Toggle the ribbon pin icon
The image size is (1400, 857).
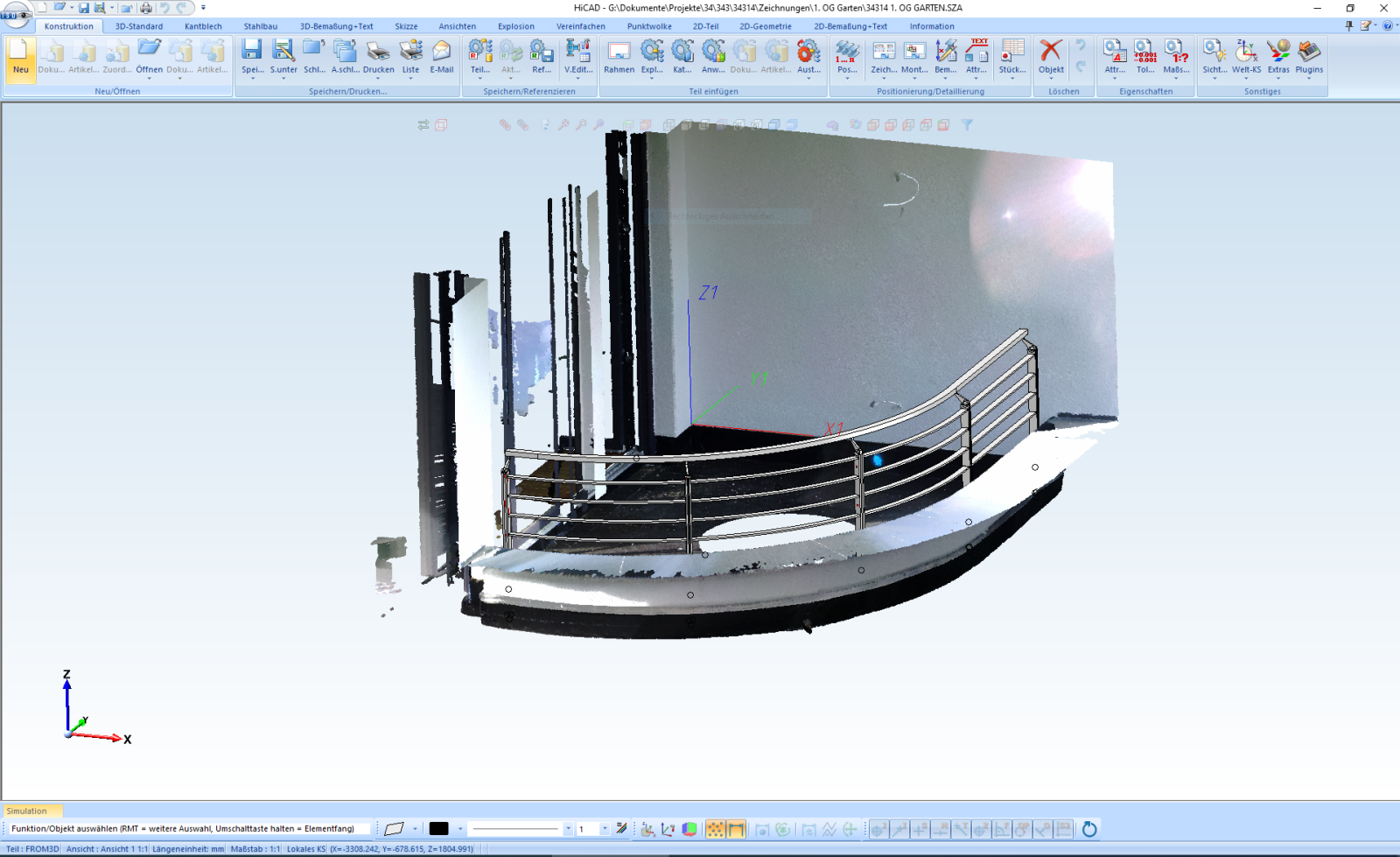pyautogui.click(x=1349, y=26)
